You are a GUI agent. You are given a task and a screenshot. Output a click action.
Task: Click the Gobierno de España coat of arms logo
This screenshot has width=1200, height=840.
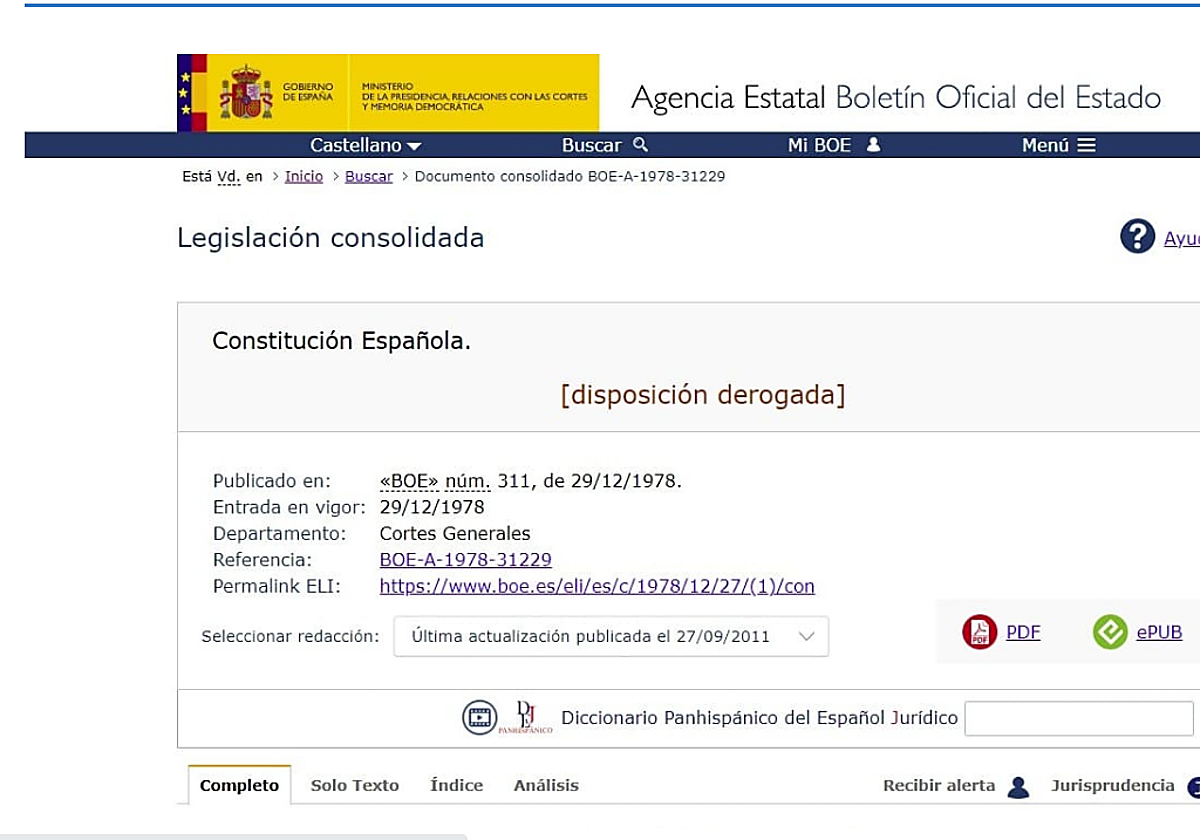246,93
